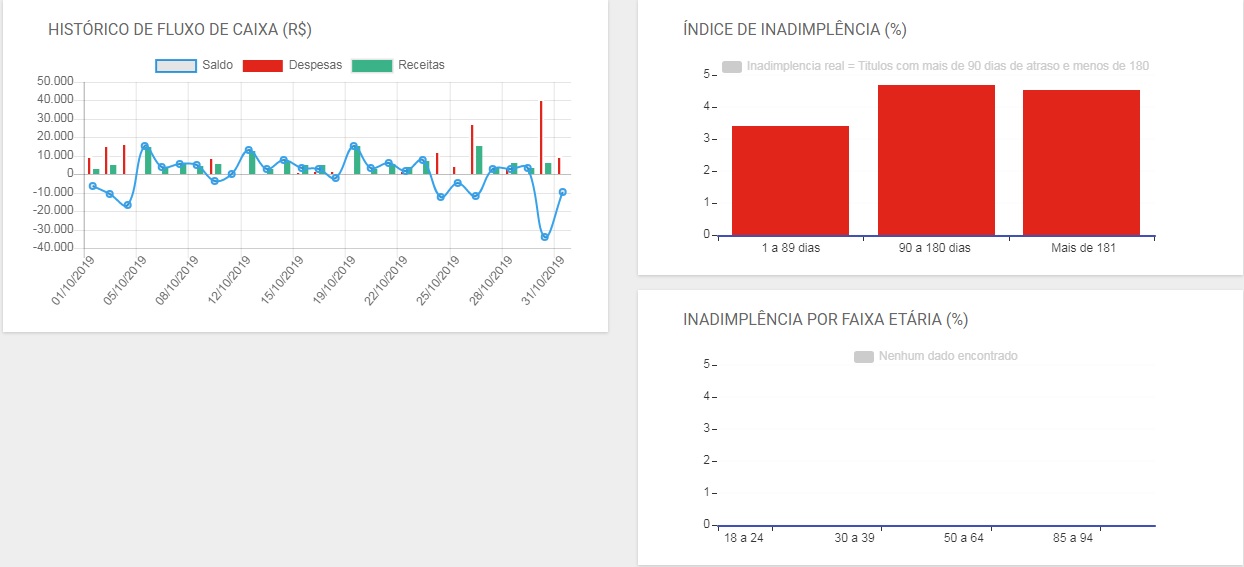Screen dimensions: 1244x567
Task: Toggle the Saldo legend series
Action: click(x=216, y=65)
